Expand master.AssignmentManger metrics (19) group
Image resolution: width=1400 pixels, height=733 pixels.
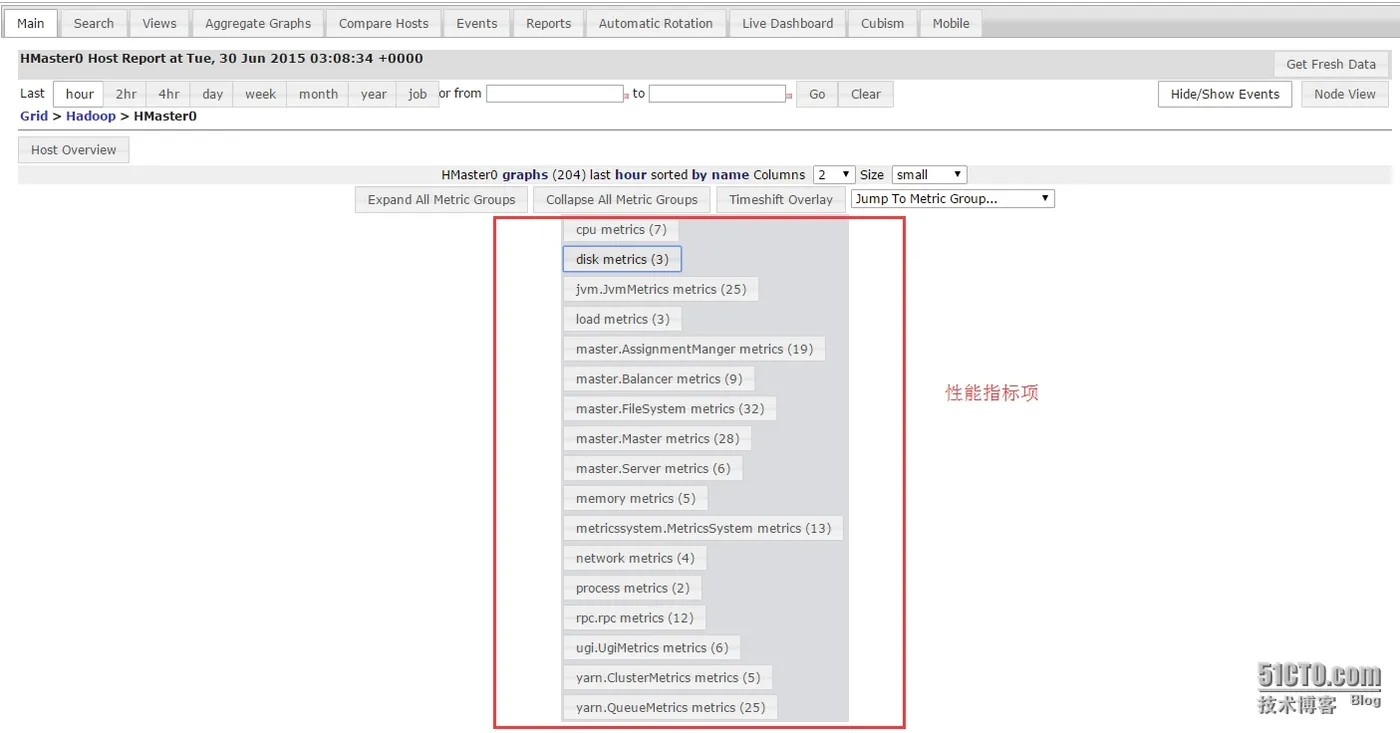tap(694, 349)
